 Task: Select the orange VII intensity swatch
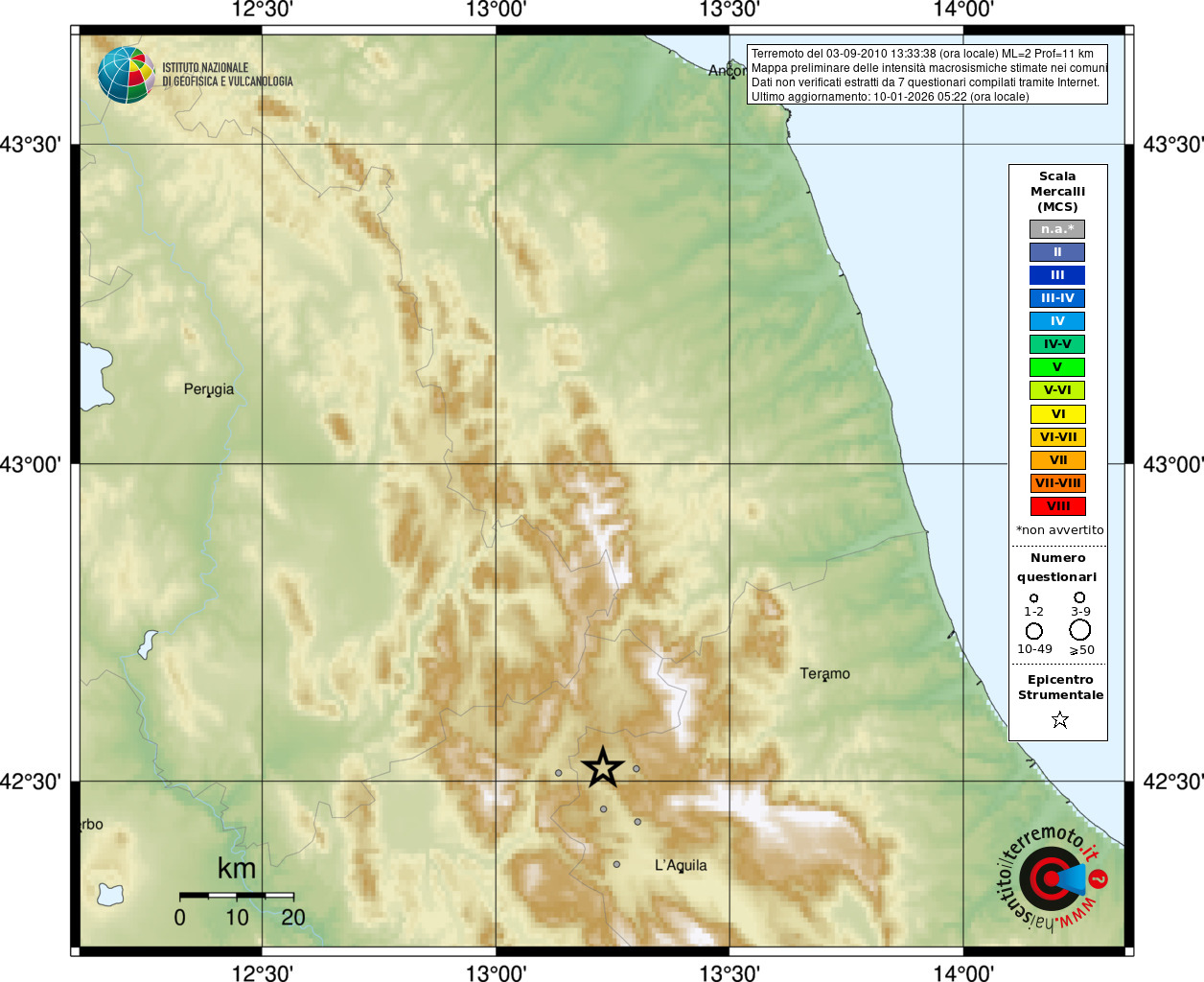tap(1057, 460)
